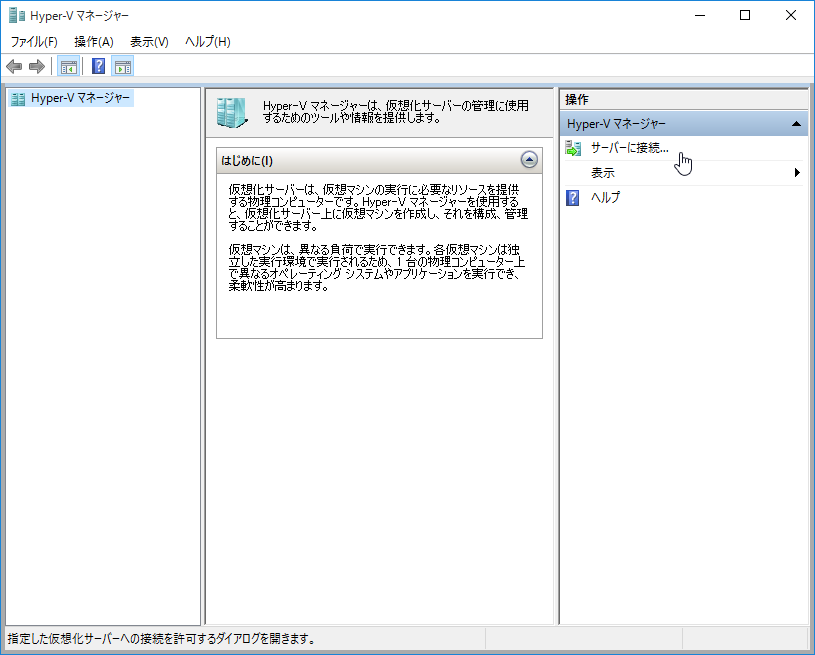Click the 操作 pane heading

tap(577, 99)
